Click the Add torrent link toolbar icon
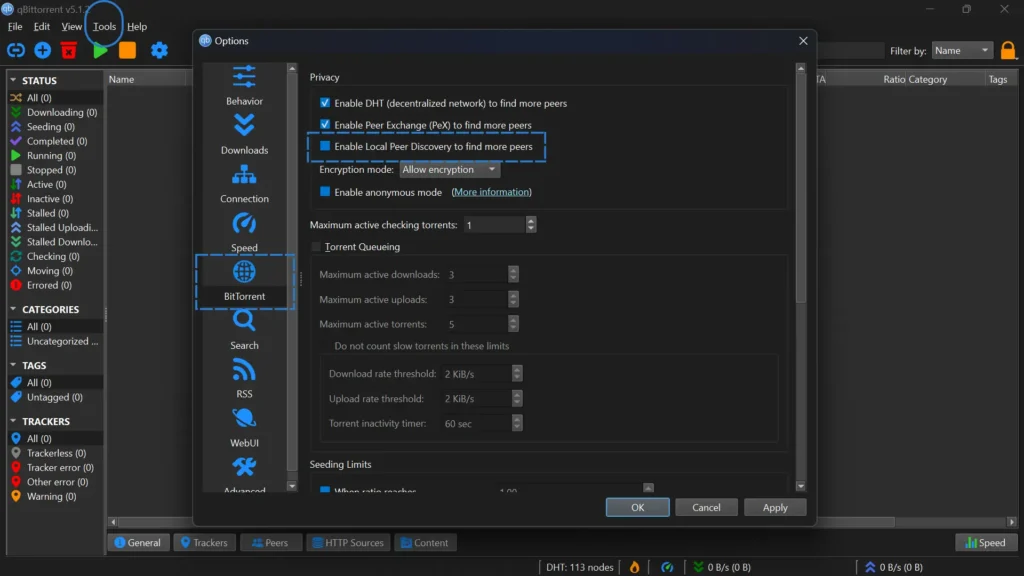 [x=16, y=50]
